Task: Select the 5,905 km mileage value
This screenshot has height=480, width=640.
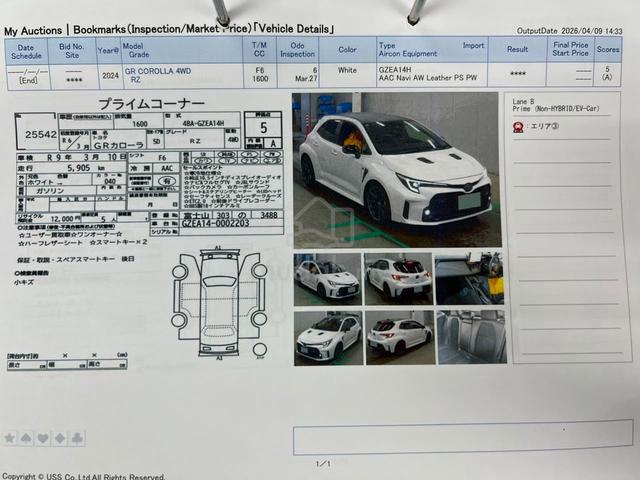Action: 86,168
